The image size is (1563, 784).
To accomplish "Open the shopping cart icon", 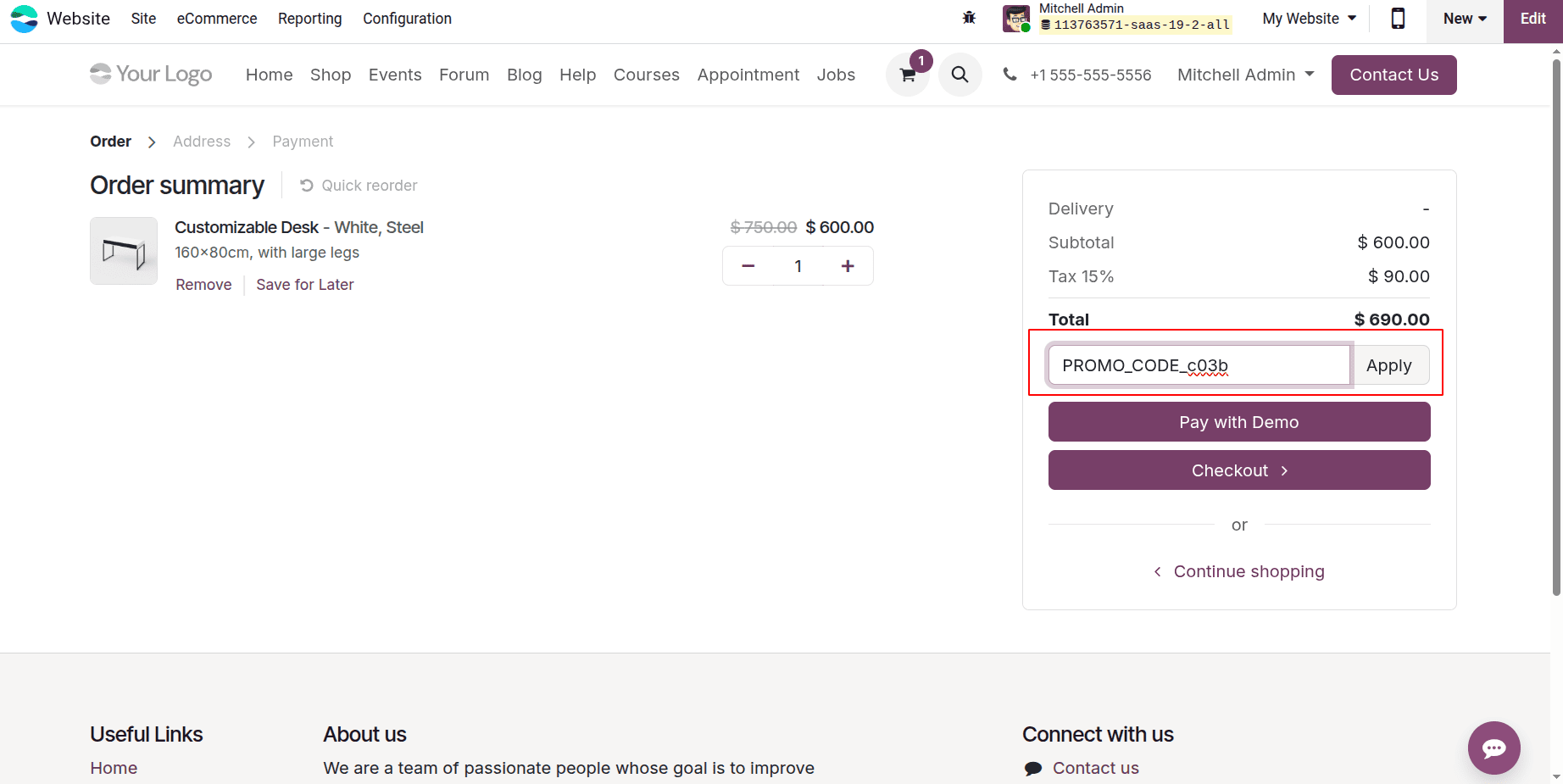I will [908, 75].
